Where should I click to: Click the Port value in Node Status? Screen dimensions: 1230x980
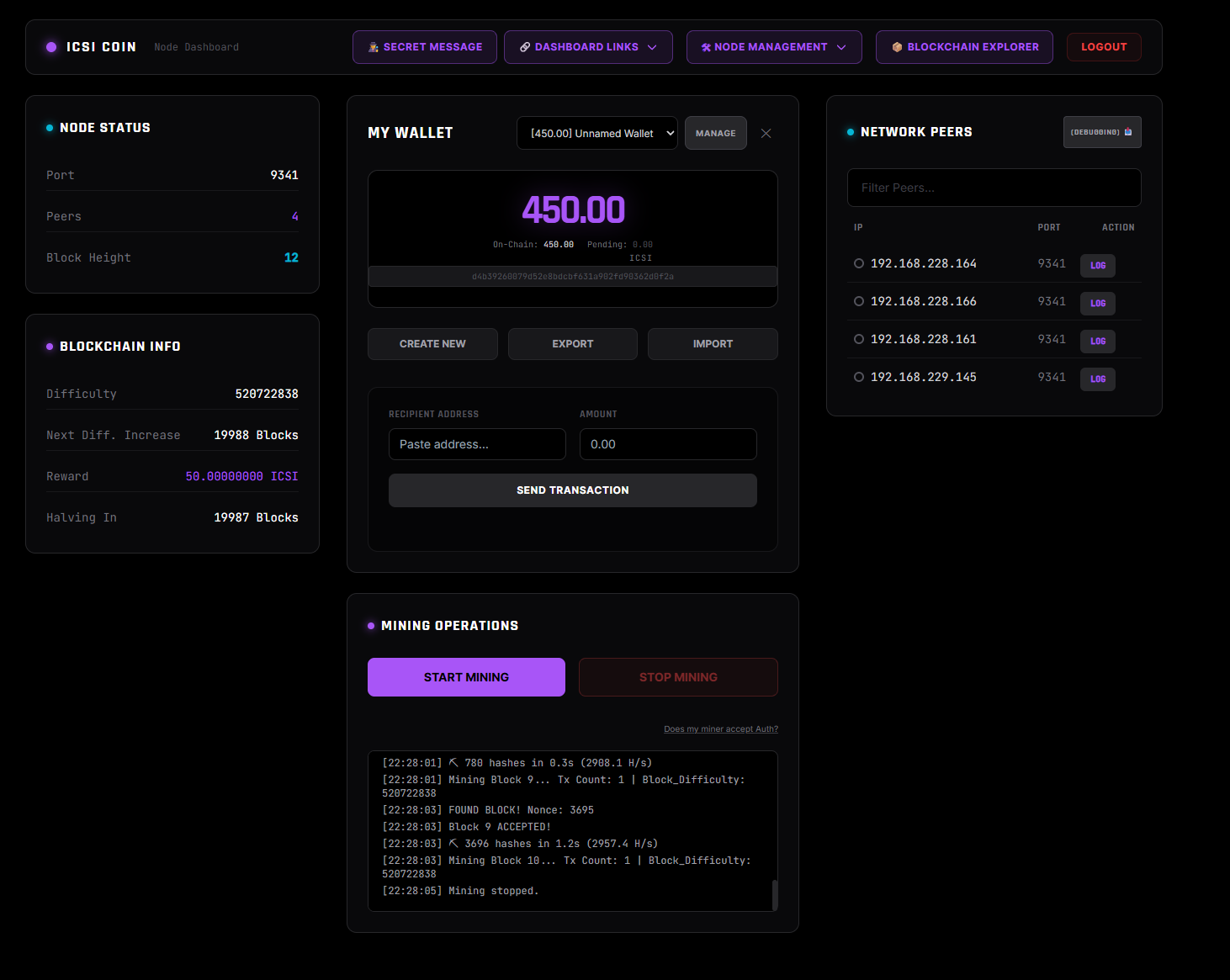click(x=284, y=175)
